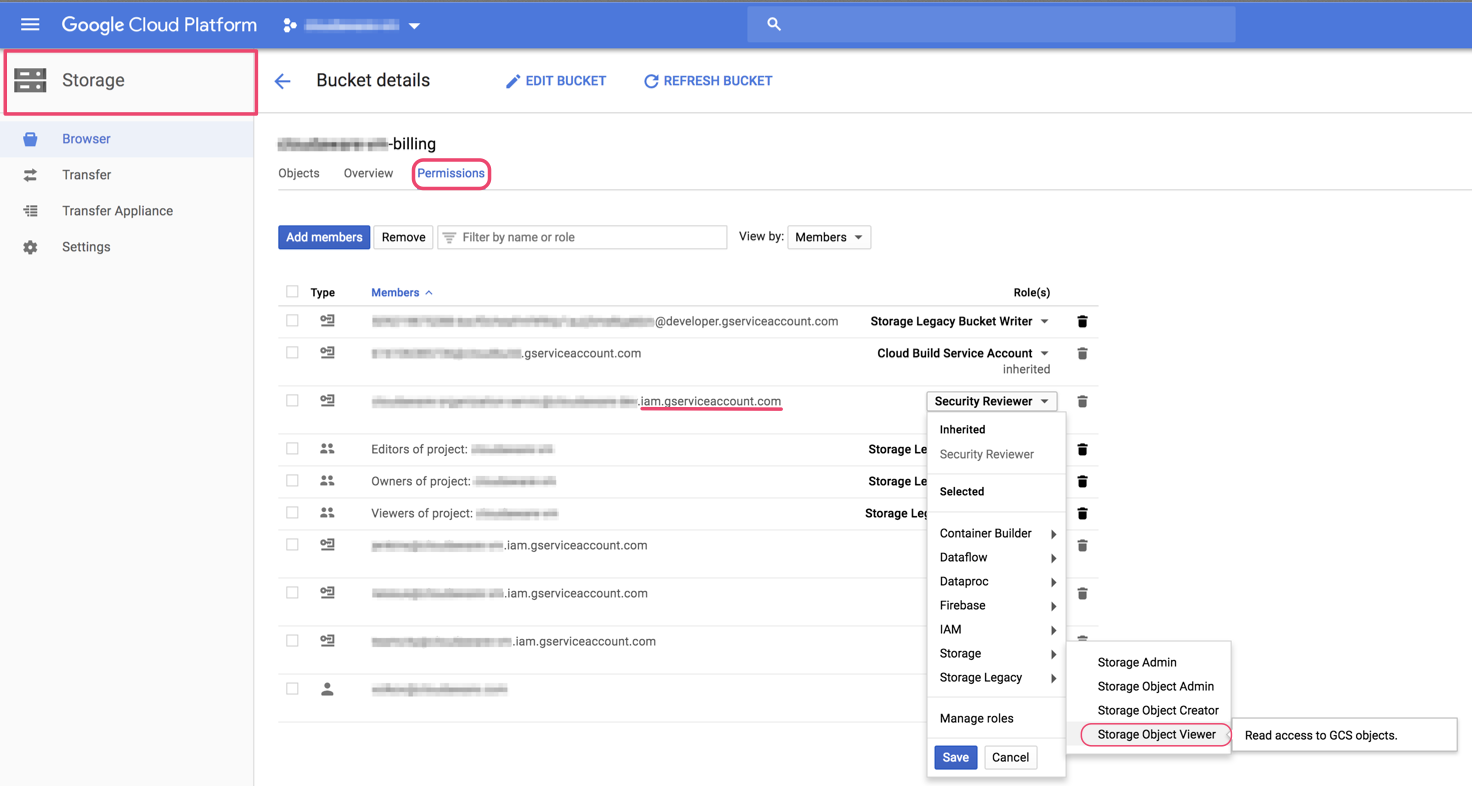Image resolution: width=1472 pixels, height=786 pixels.
Task: Click trash icon for Cloud Build Service Account
Action: click(x=1082, y=353)
